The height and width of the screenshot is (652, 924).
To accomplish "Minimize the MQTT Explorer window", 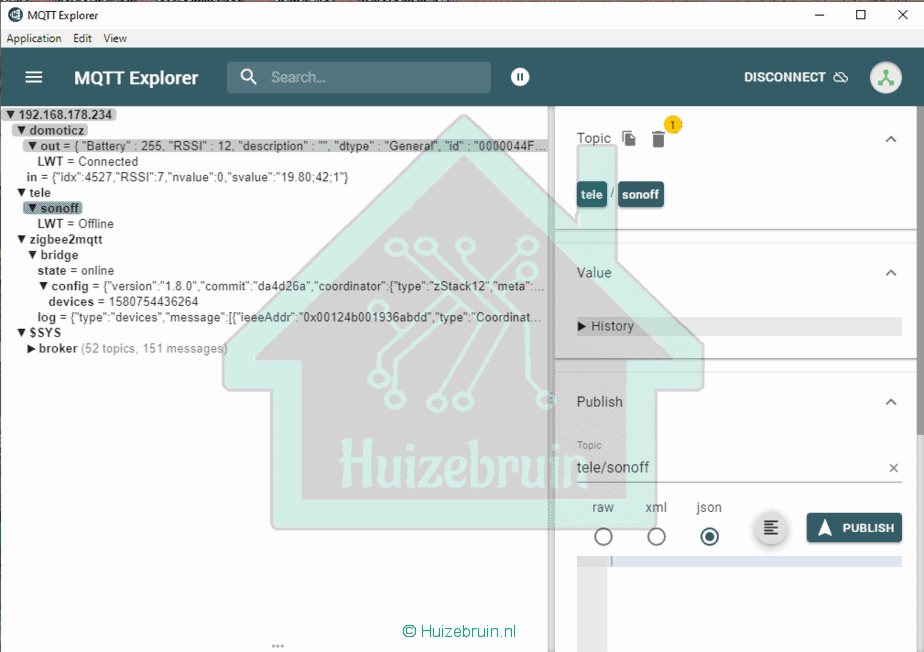I will pyautogui.click(x=819, y=15).
